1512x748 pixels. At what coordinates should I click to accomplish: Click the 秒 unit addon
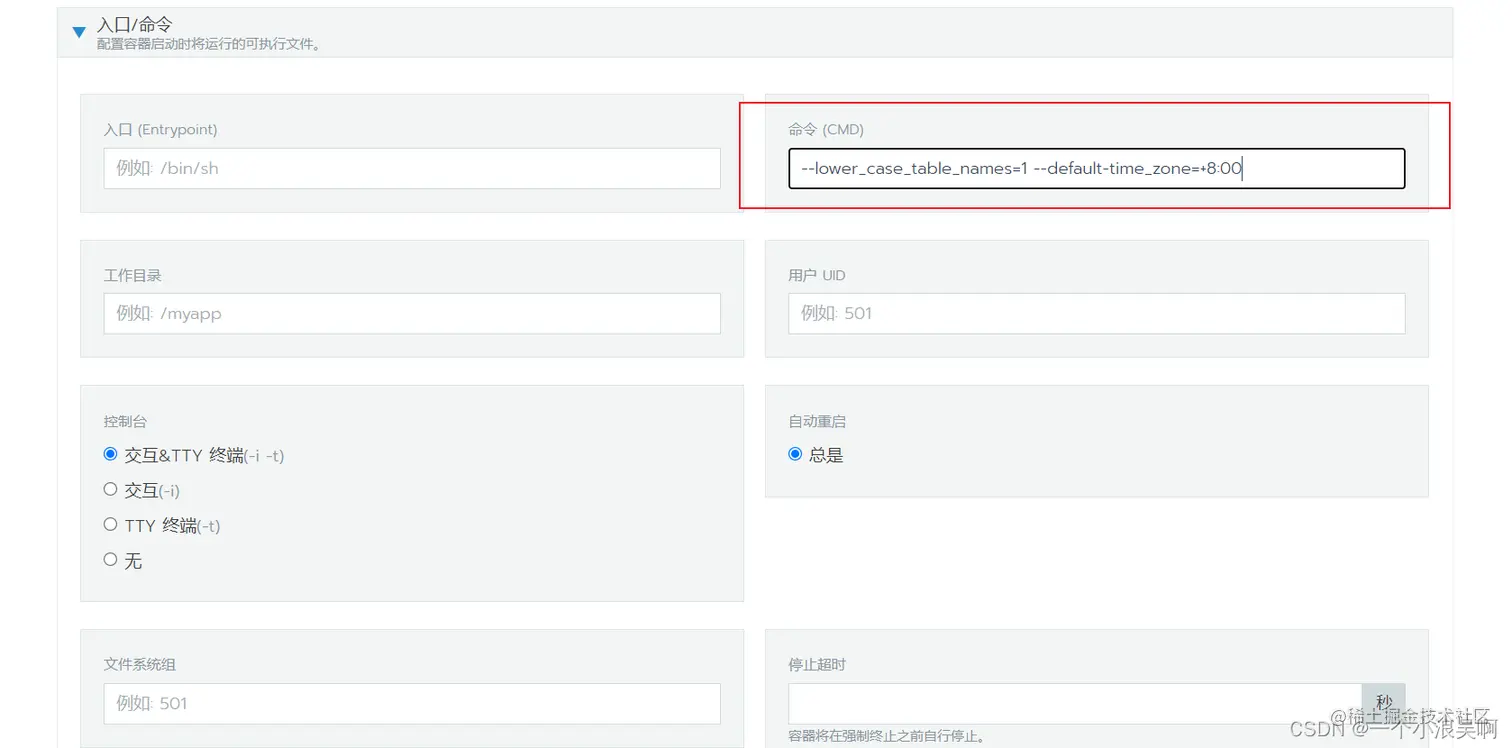pyautogui.click(x=1384, y=703)
